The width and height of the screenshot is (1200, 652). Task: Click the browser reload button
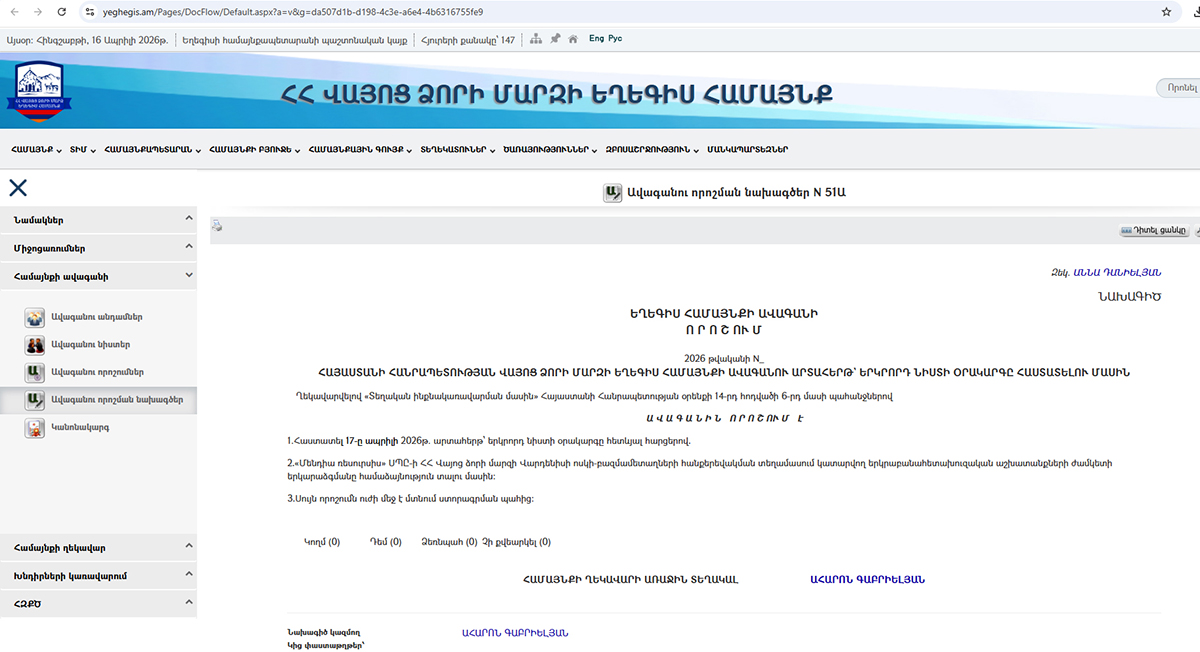tap(62, 12)
